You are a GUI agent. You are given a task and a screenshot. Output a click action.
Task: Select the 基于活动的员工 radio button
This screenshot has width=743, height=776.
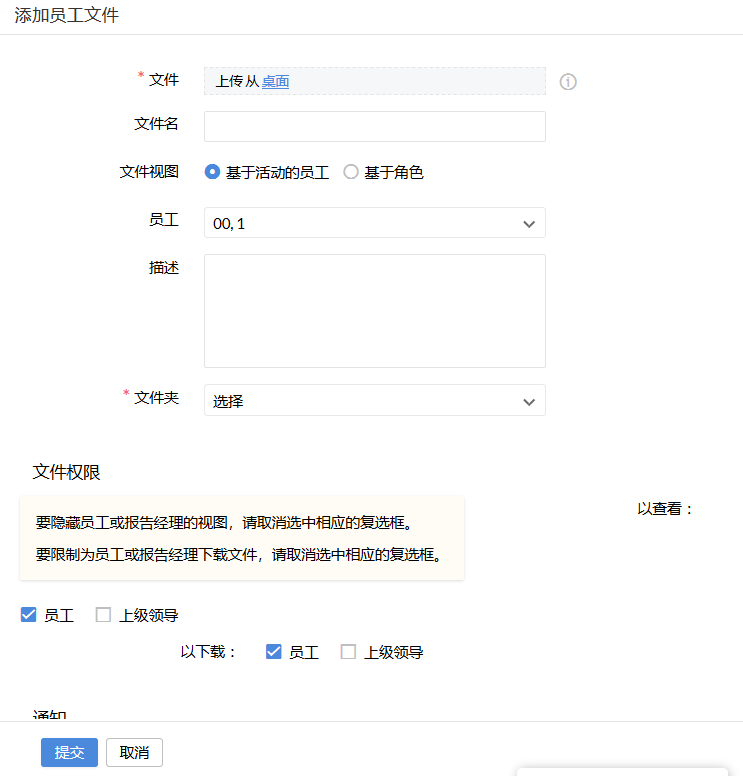click(x=212, y=172)
